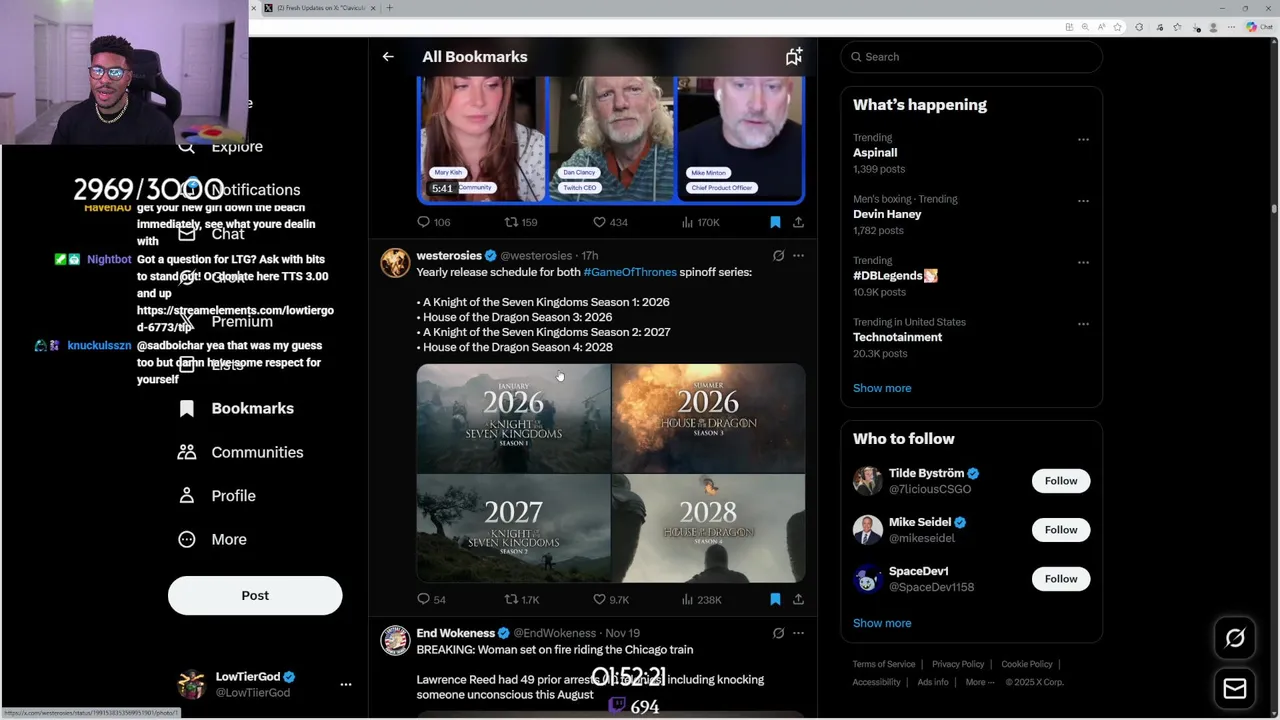Open more options on westerosies post
The height and width of the screenshot is (720, 1280).
(x=798, y=256)
